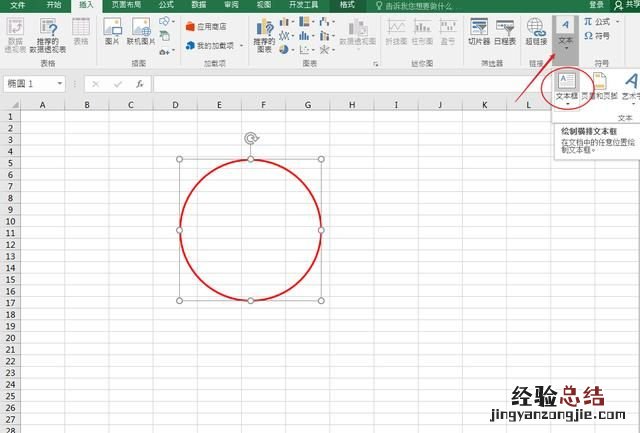This screenshot has width=640, height=433.
Task: Open the 文件 (File) menu
Action: click(17, 5)
